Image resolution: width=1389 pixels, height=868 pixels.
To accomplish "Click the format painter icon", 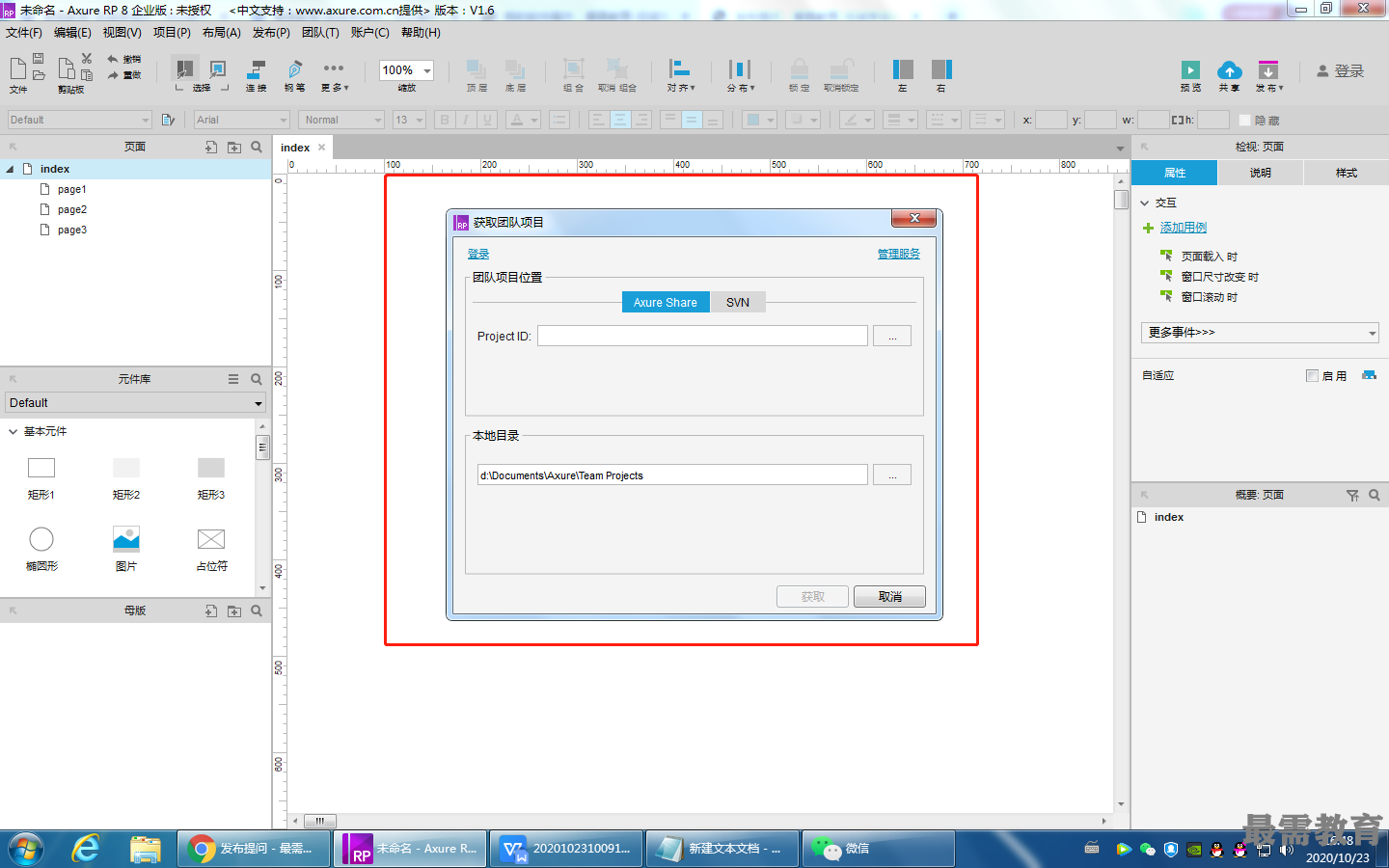I will tap(168, 120).
